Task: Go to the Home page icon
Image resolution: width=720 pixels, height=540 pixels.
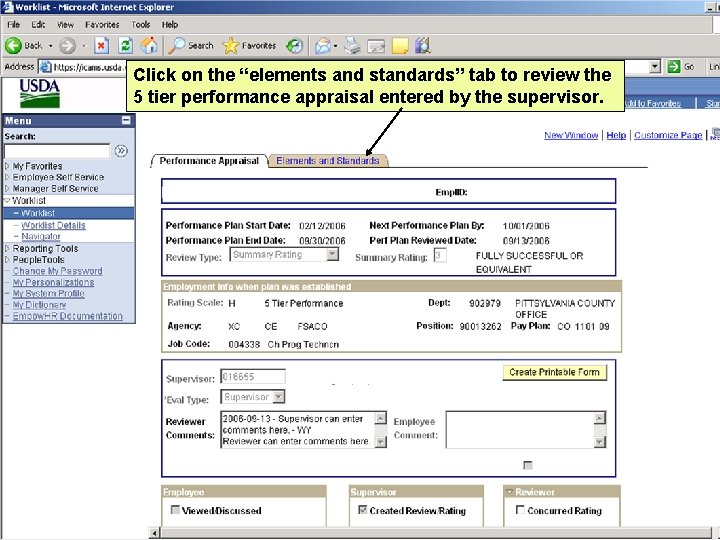Action: pyautogui.click(x=149, y=45)
